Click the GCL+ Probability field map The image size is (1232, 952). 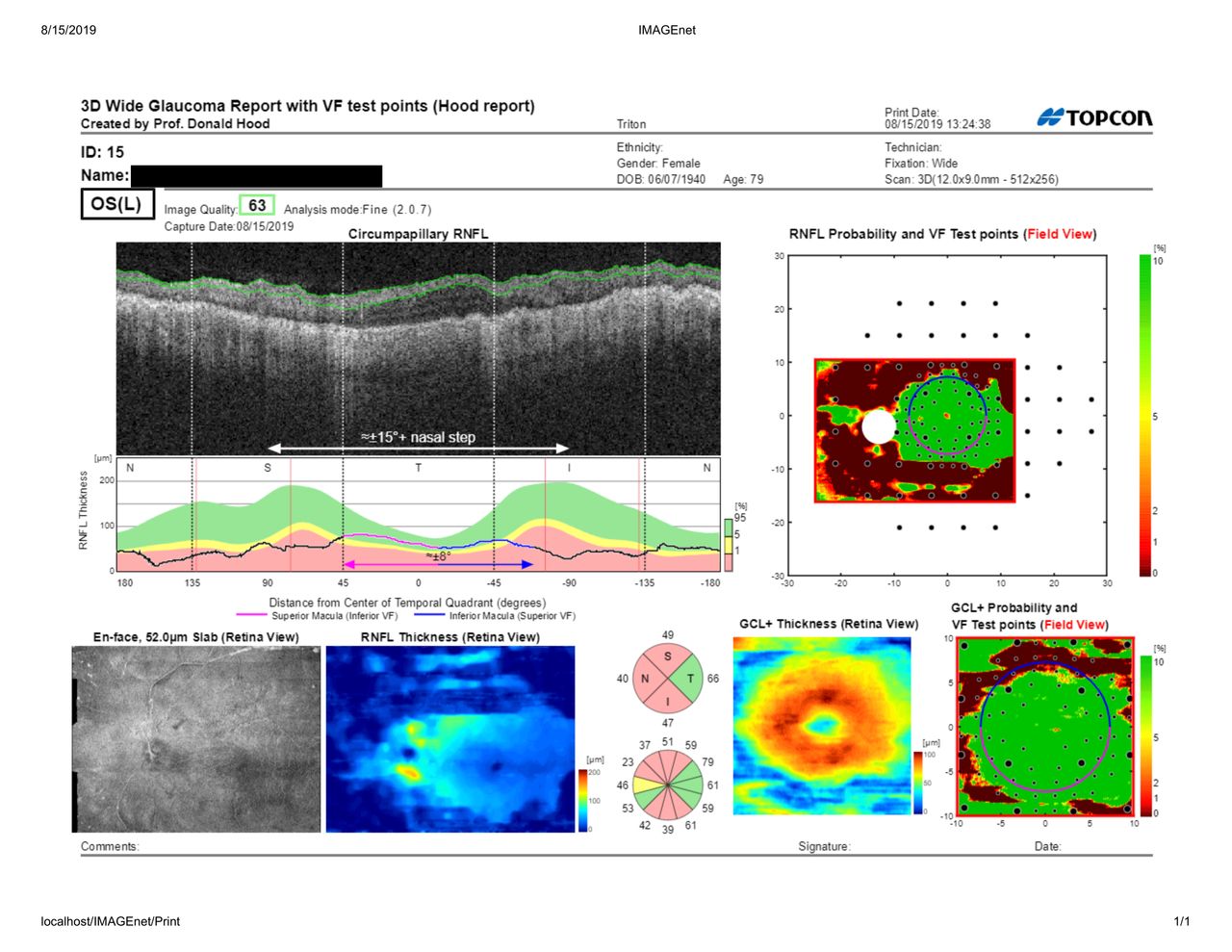pyautogui.click(x=1045, y=727)
